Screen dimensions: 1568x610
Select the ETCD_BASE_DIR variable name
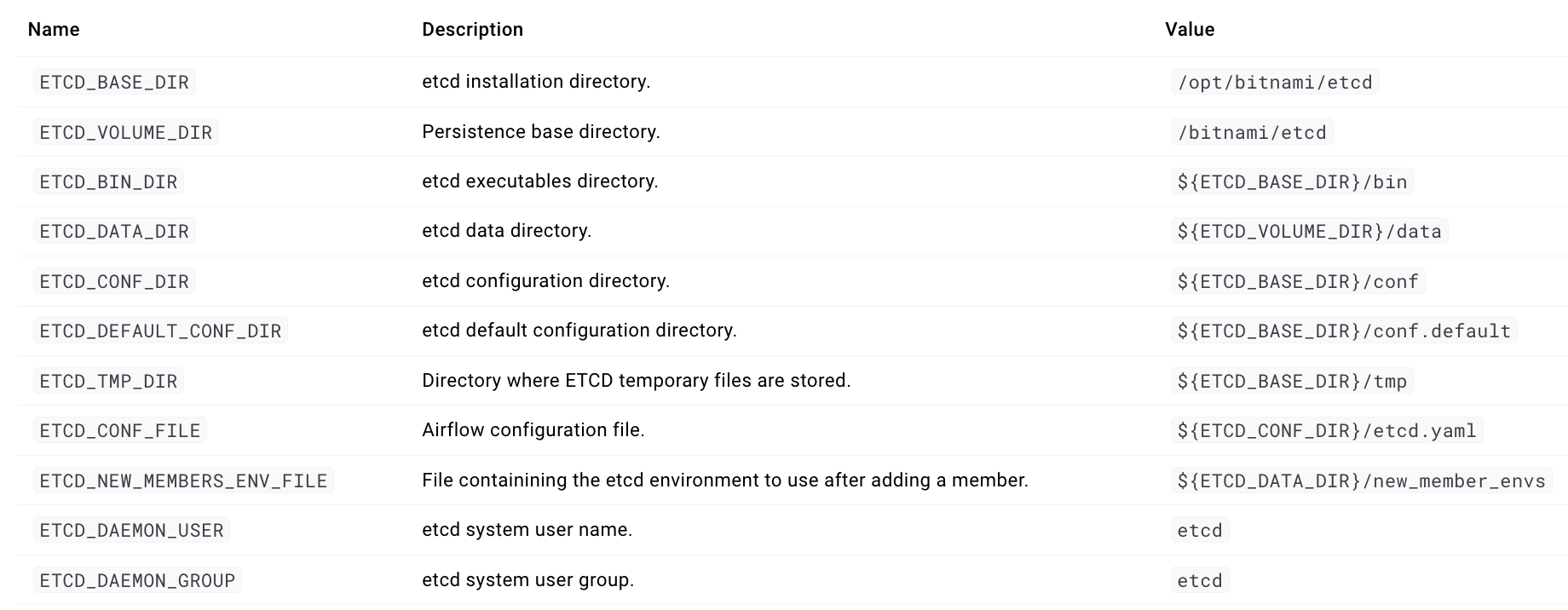coord(114,83)
